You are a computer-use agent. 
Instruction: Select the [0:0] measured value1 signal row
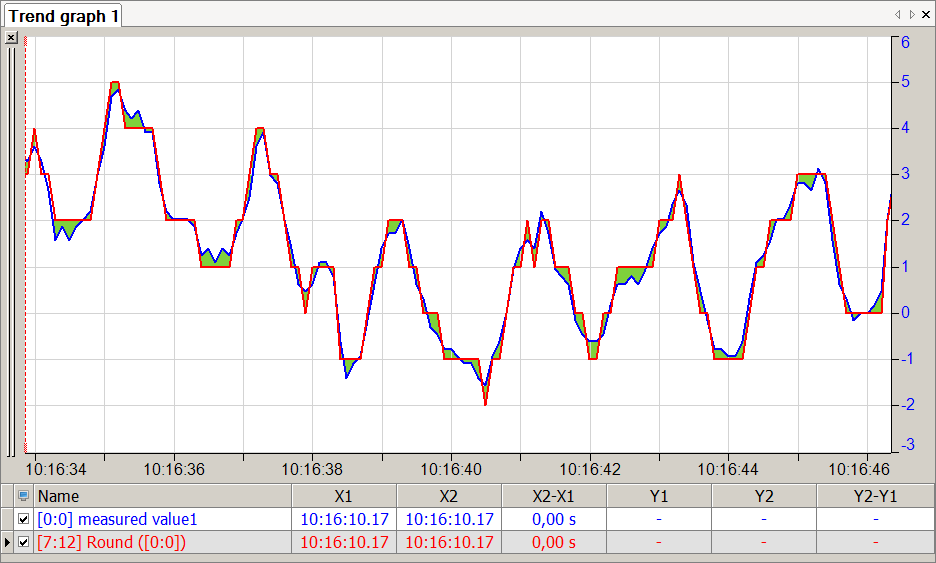118,519
